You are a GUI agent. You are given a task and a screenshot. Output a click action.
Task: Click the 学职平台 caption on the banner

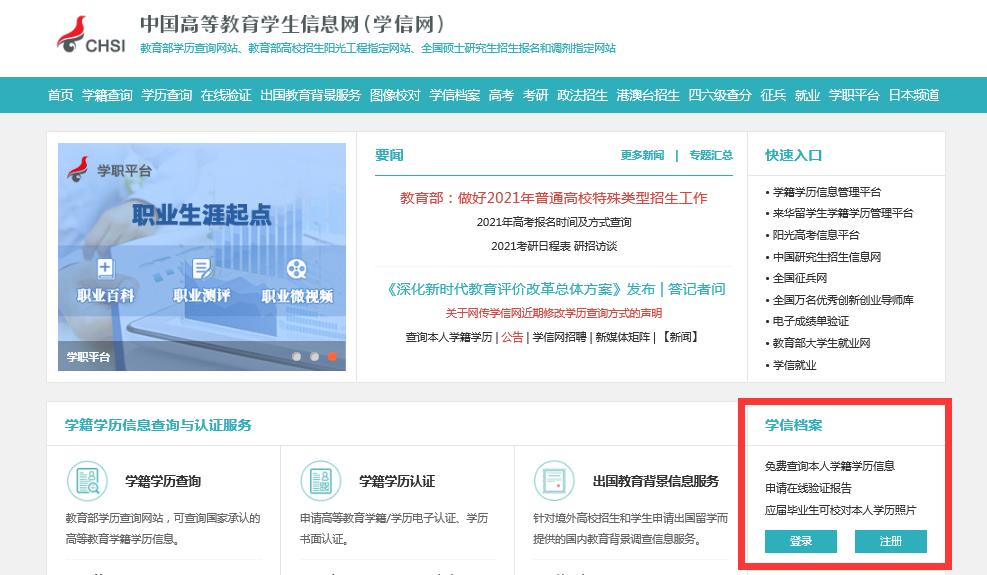pyautogui.click(x=88, y=357)
